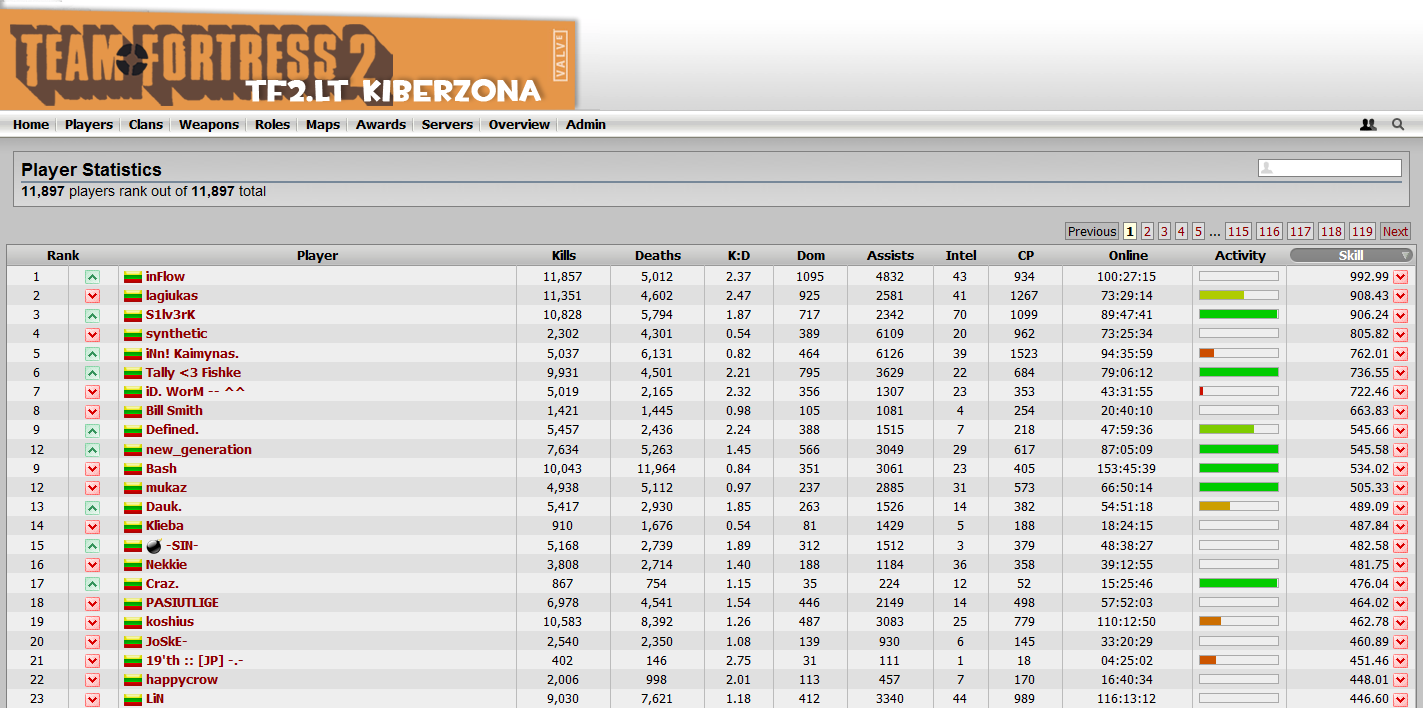Open player profile link for new_generation
Image resolution: width=1423 pixels, height=708 pixels.
pyautogui.click(x=198, y=450)
